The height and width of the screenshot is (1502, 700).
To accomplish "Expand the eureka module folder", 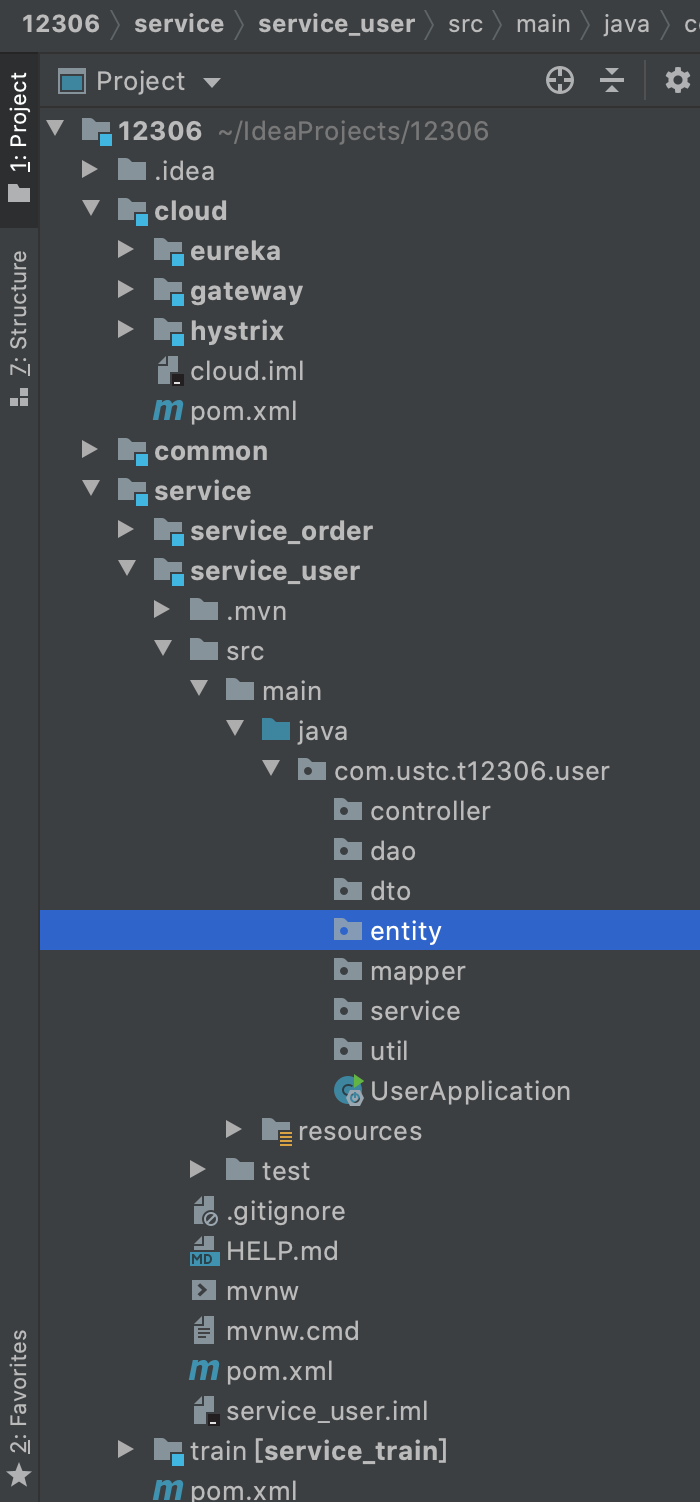I will pos(125,251).
